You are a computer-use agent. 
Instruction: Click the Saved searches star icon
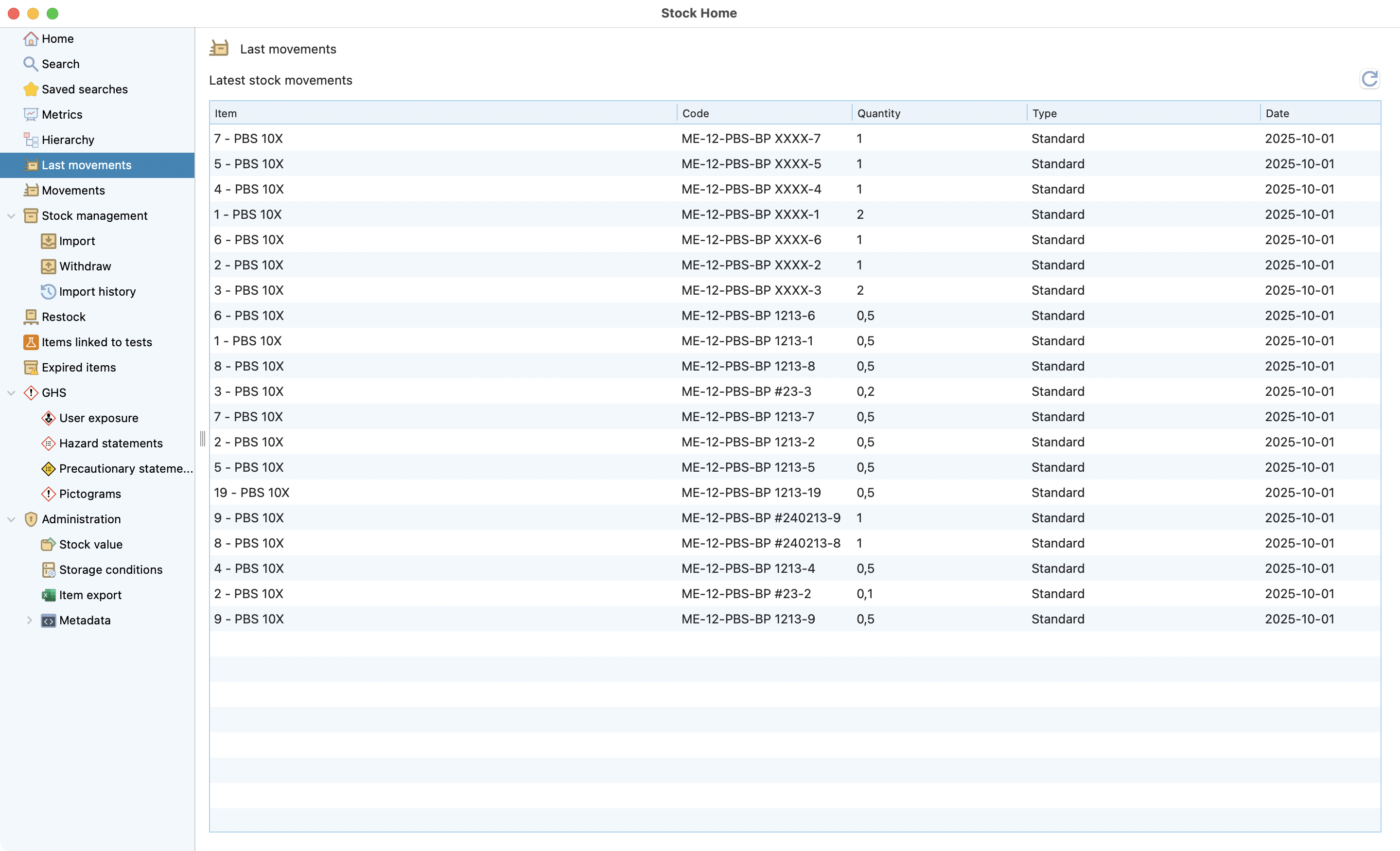coord(31,89)
